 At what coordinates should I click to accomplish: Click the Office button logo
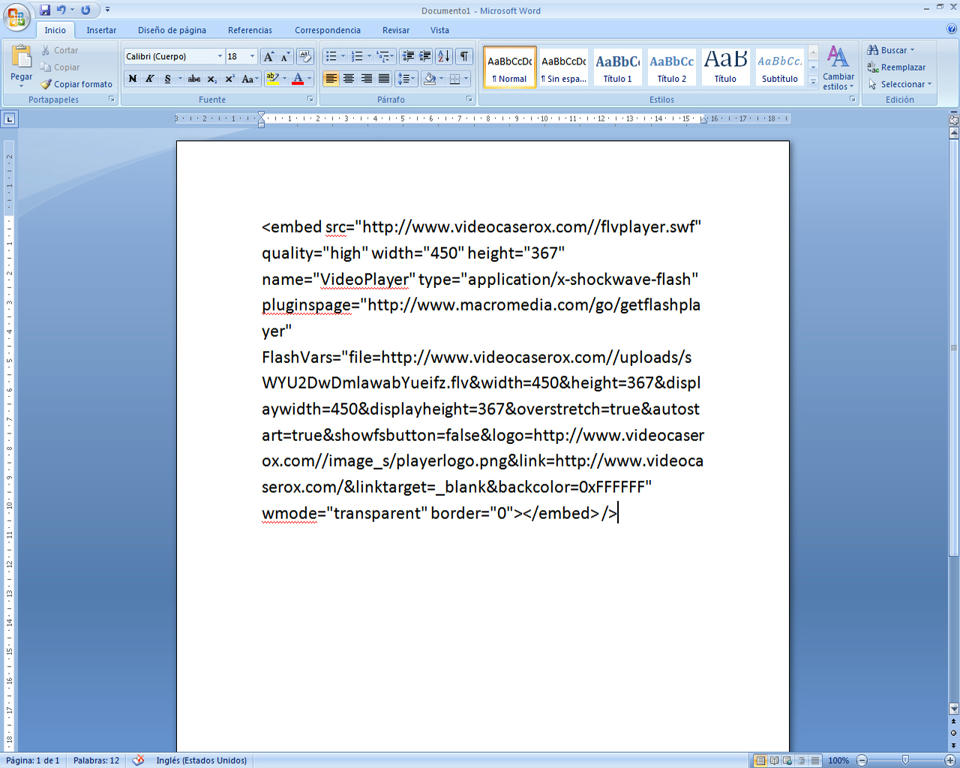tap(17, 17)
